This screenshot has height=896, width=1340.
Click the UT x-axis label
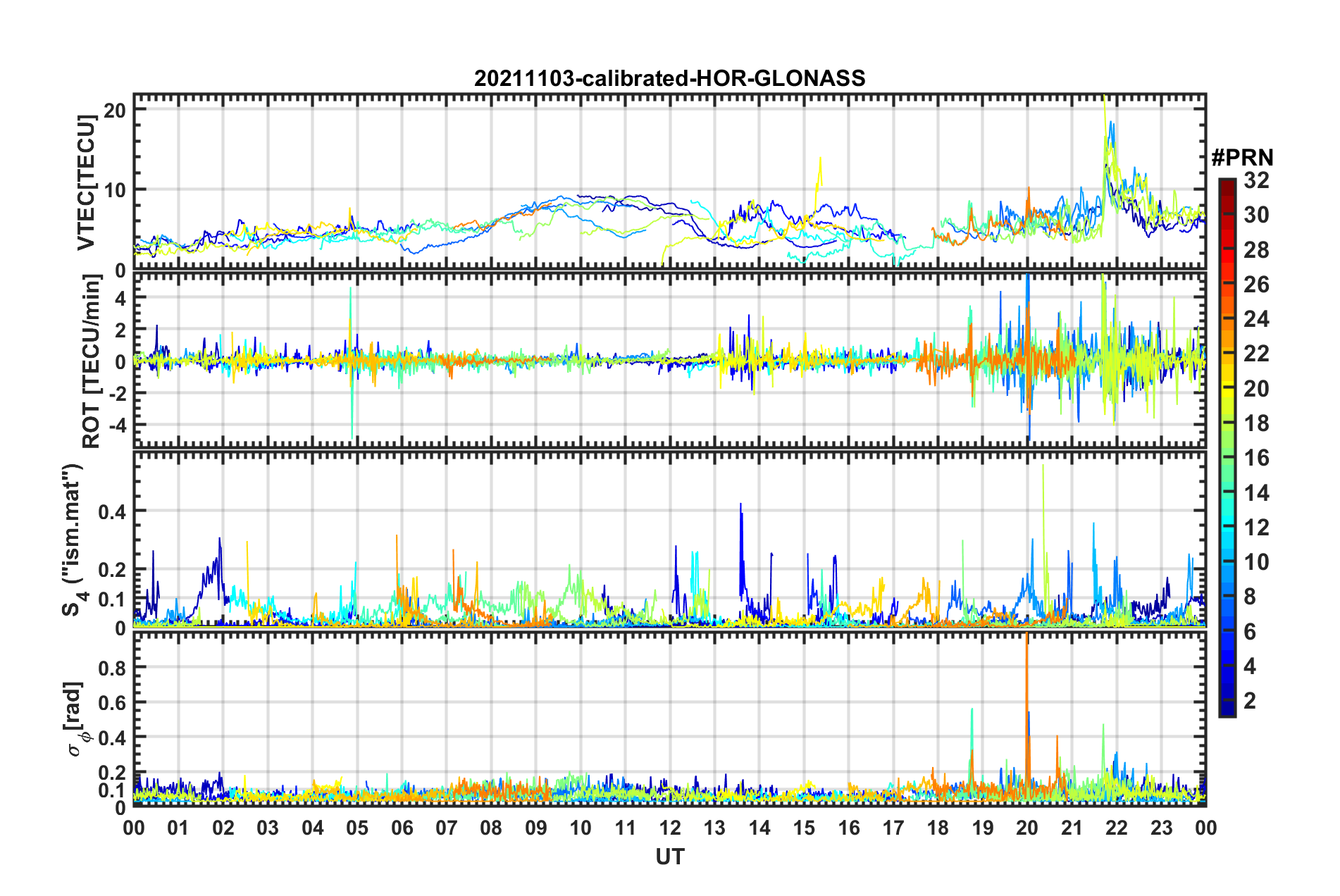pyautogui.click(x=669, y=857)
